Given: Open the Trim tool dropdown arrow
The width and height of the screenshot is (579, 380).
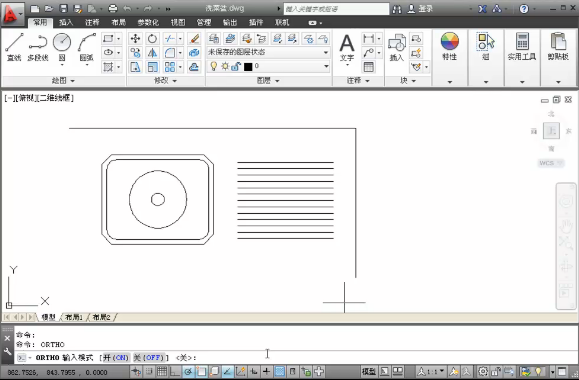Looking at the screenshot, I should pyautogui.click(x=180, y=38).
